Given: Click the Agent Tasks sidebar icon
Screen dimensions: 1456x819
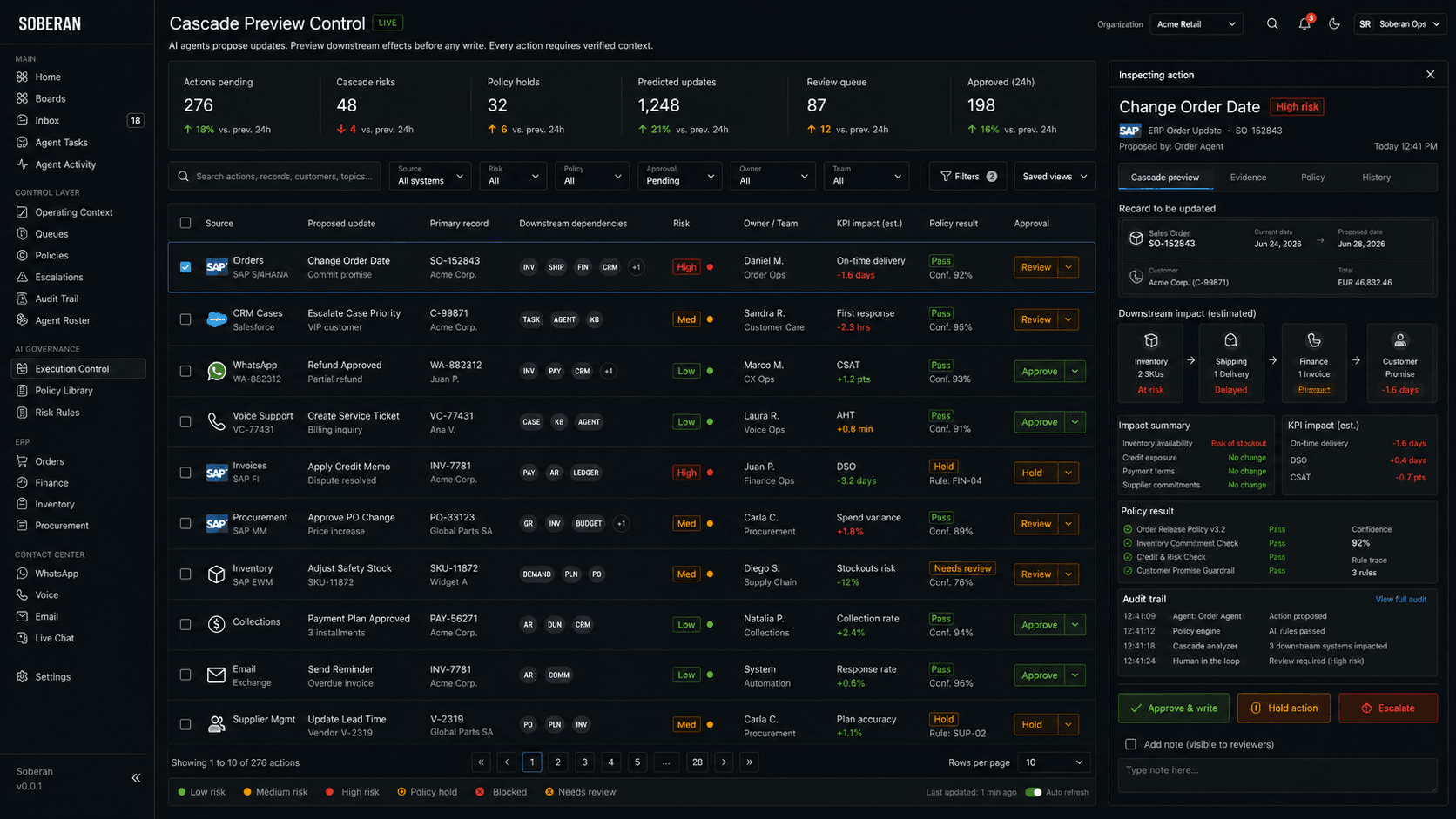Looking at the screenshot, I should pyautogui.click(x=23, y=142).
